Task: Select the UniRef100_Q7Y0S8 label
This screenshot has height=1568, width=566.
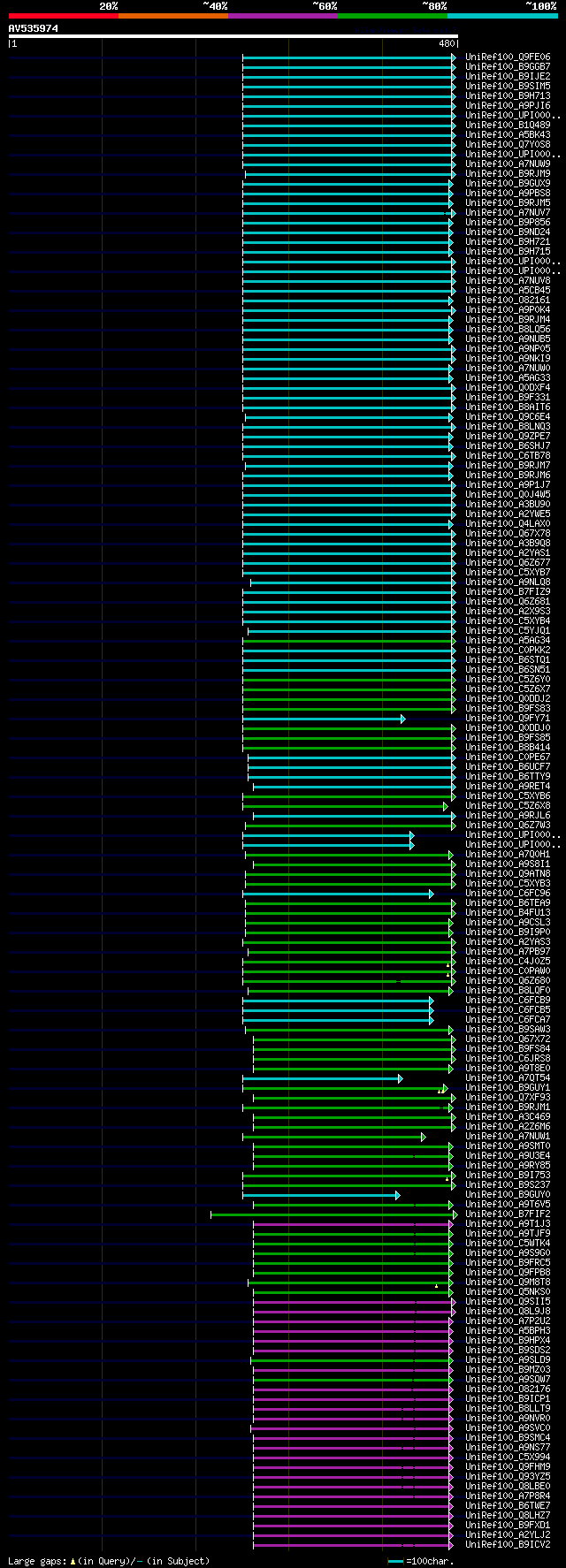Action: (508, 145)
